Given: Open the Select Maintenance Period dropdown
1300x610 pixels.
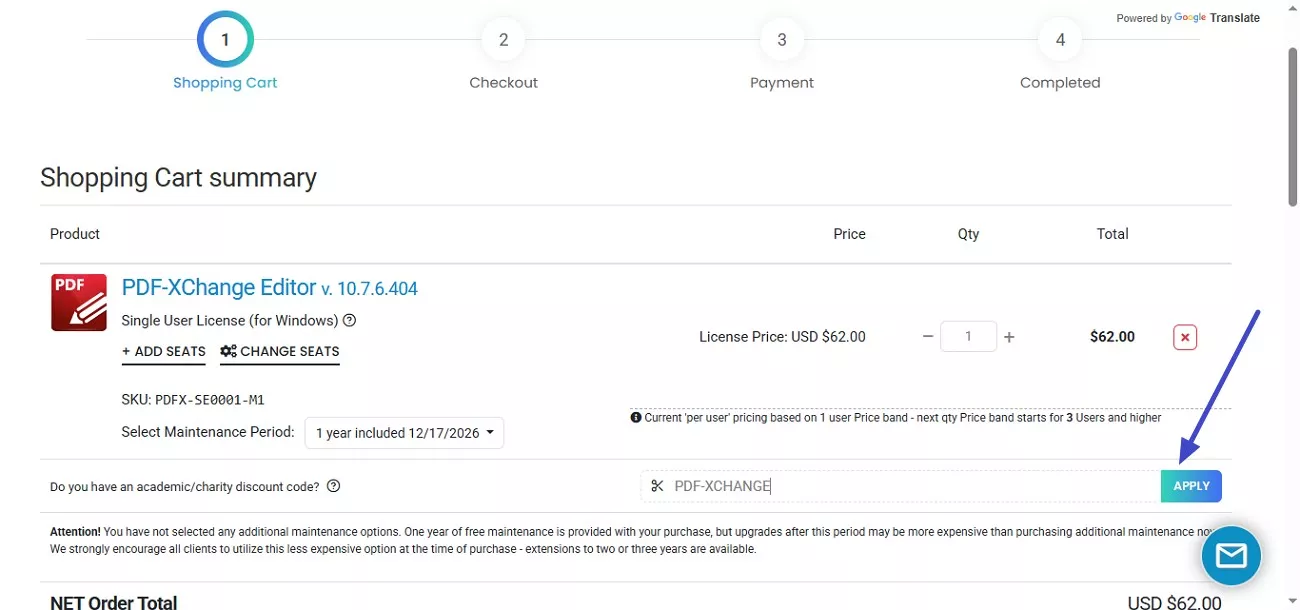Looking at the screenshot, I should [x=404, y=432].
